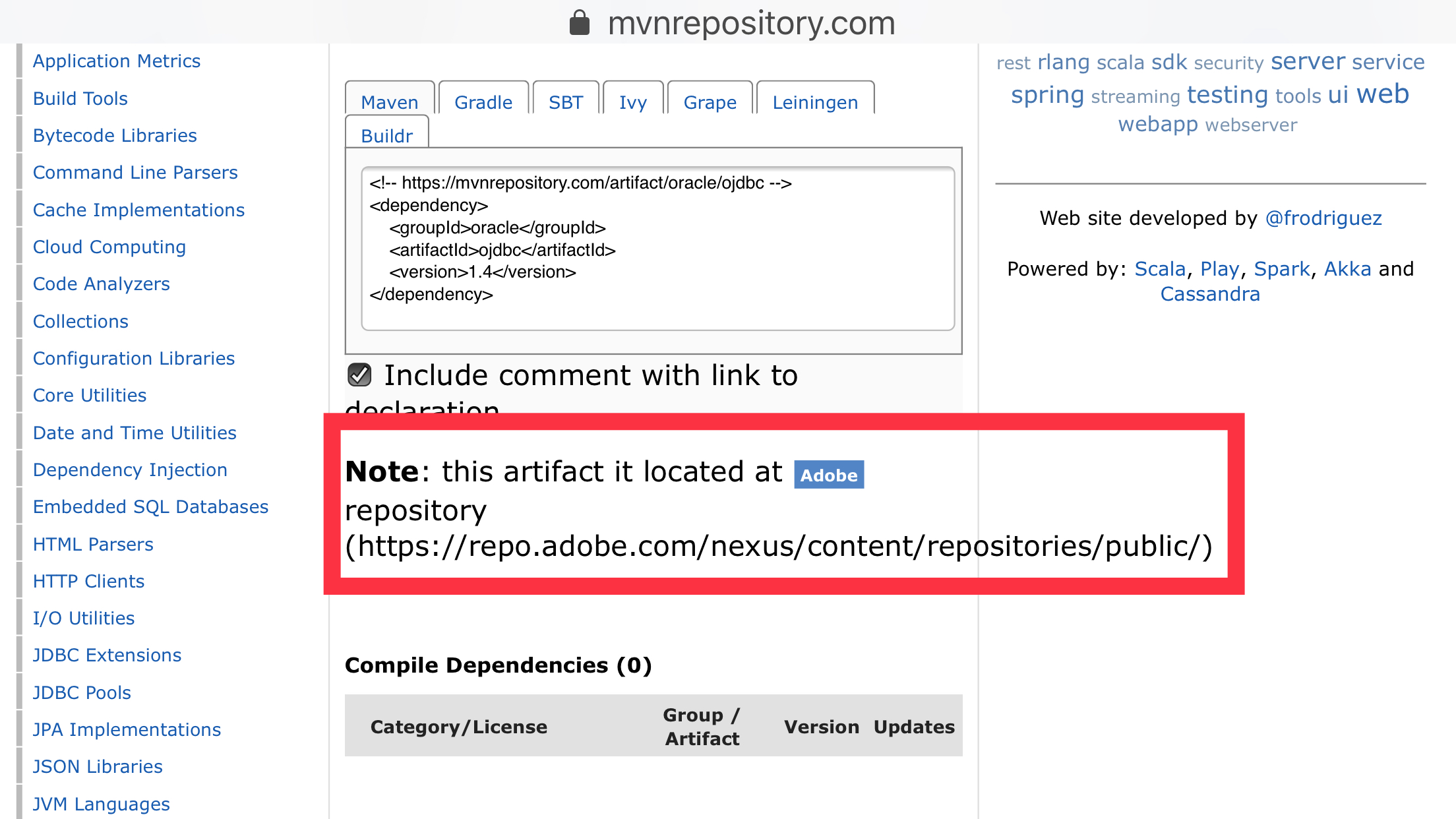This screenshot has width=1456, height=819.
Task: Open the Dependency Injection category link
Action: point(130,470)
